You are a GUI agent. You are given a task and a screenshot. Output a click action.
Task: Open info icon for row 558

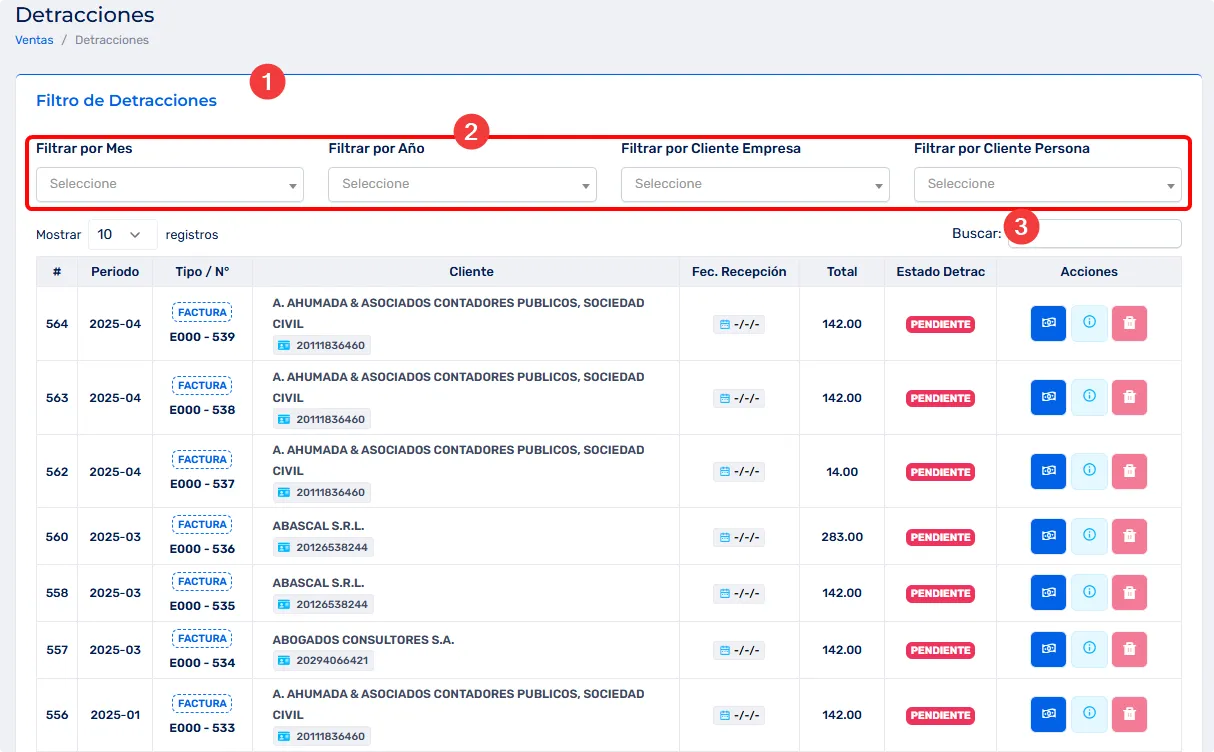click(1089, 593)
